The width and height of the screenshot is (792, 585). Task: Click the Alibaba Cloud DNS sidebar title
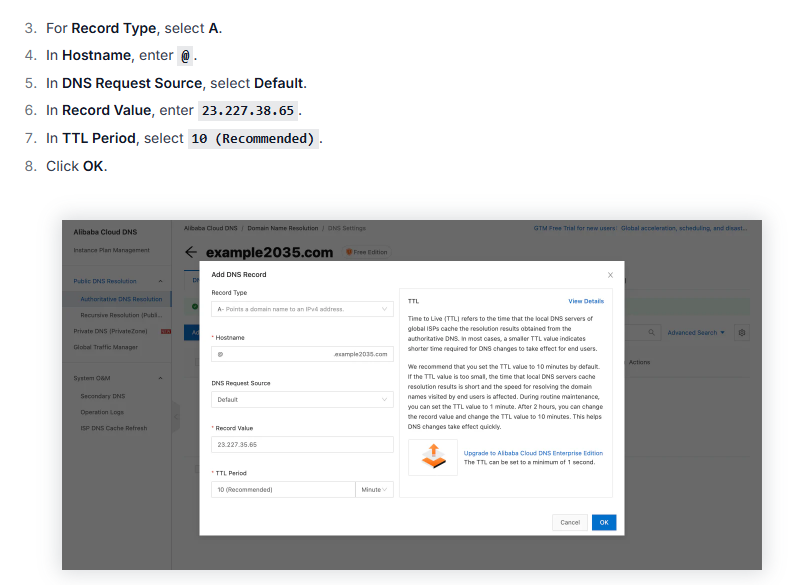[105, 232]
